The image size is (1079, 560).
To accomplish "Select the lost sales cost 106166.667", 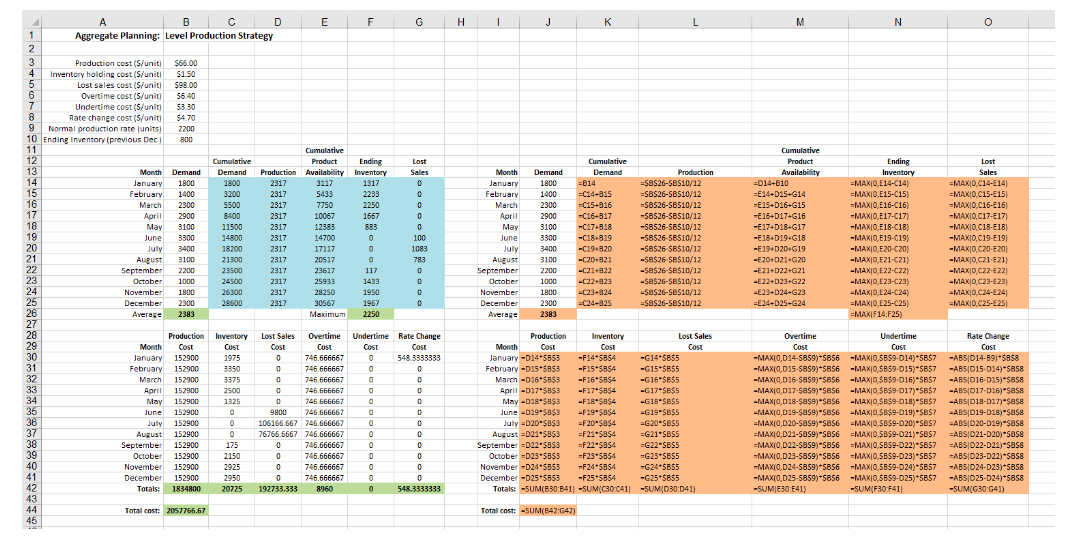I will pyautogui.click(x=277, y=423).
